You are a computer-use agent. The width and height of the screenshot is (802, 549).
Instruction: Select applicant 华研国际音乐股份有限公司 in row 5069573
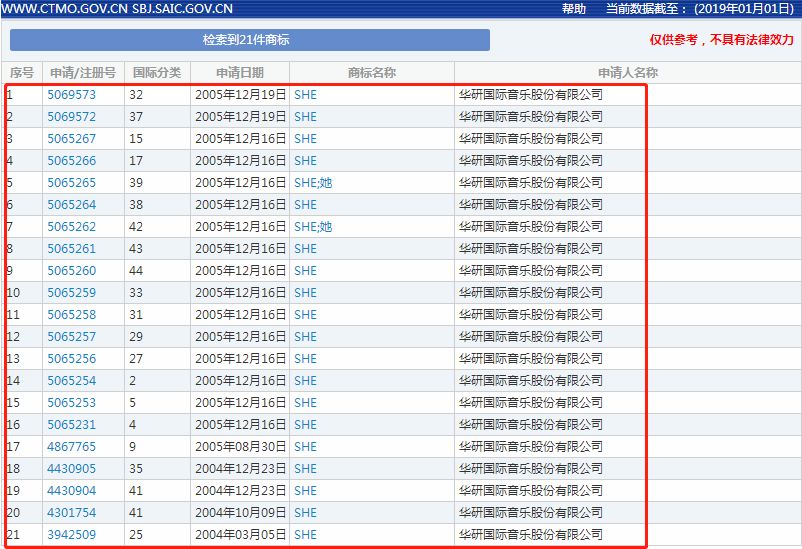point(531,95)
